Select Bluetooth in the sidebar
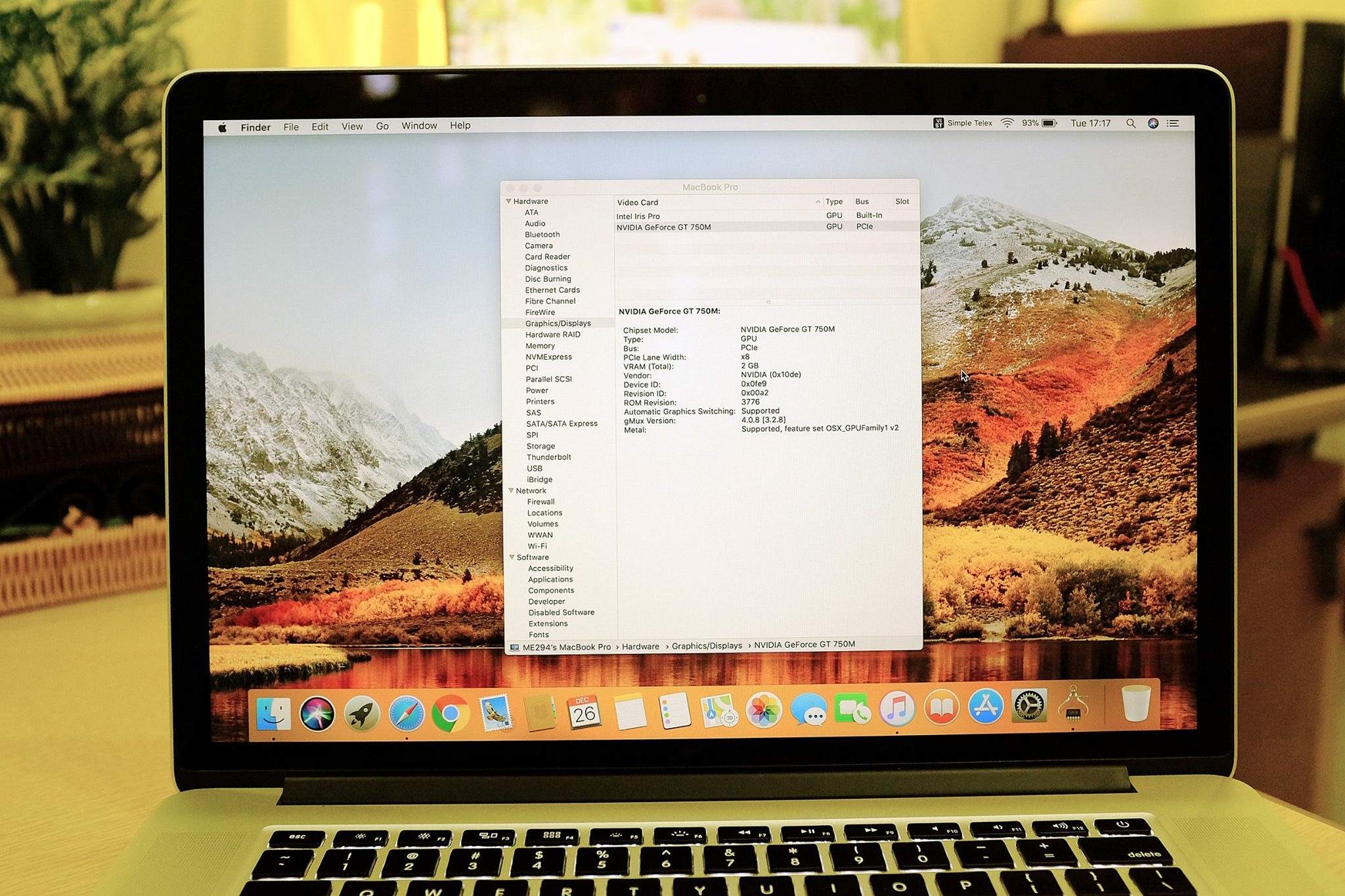Screen dimensions: 1345x896 pyautogui.click(x=542, y=234)
